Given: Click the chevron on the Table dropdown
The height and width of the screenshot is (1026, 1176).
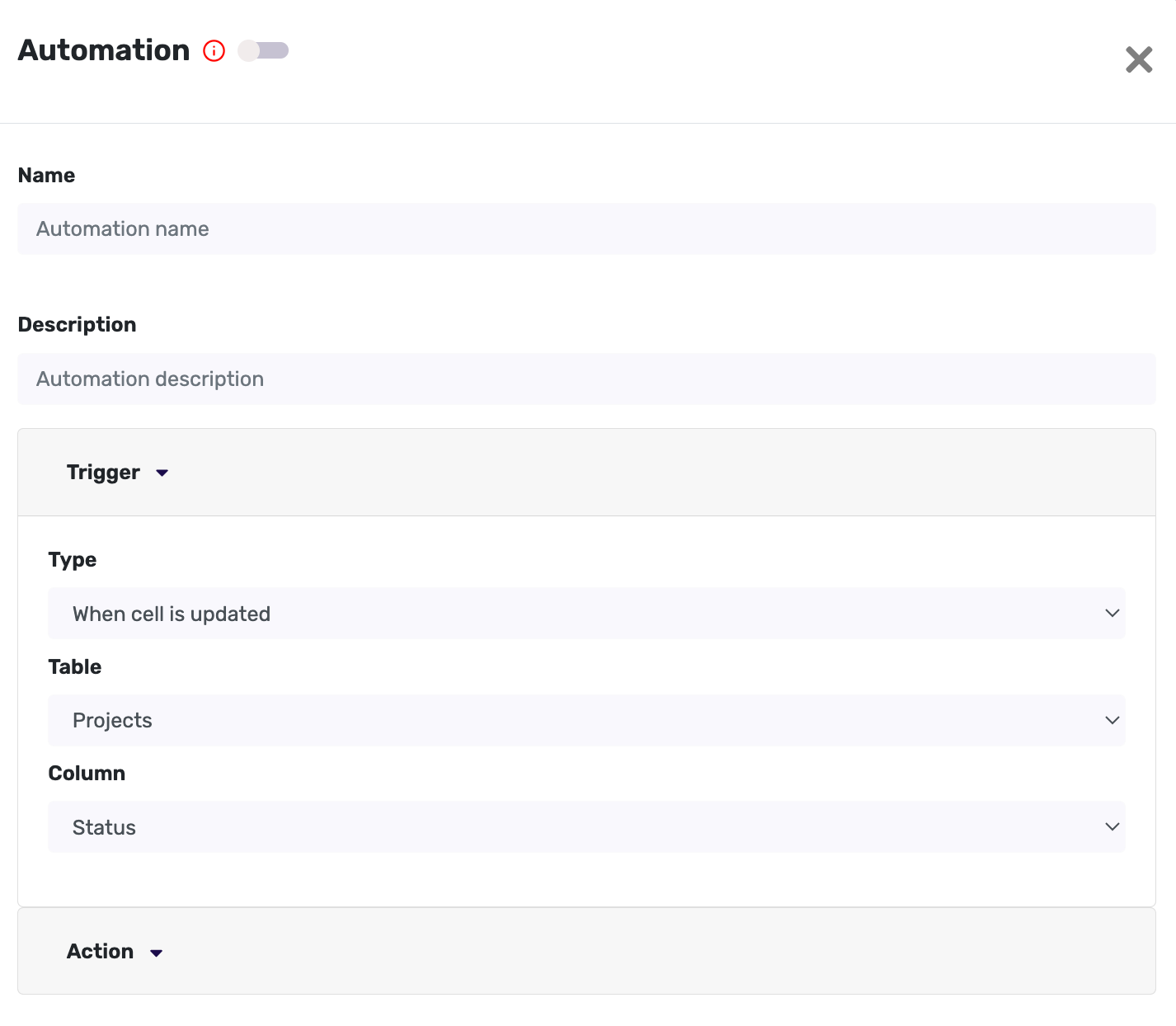Looking at the screenshot, I should coord(1112,720).
